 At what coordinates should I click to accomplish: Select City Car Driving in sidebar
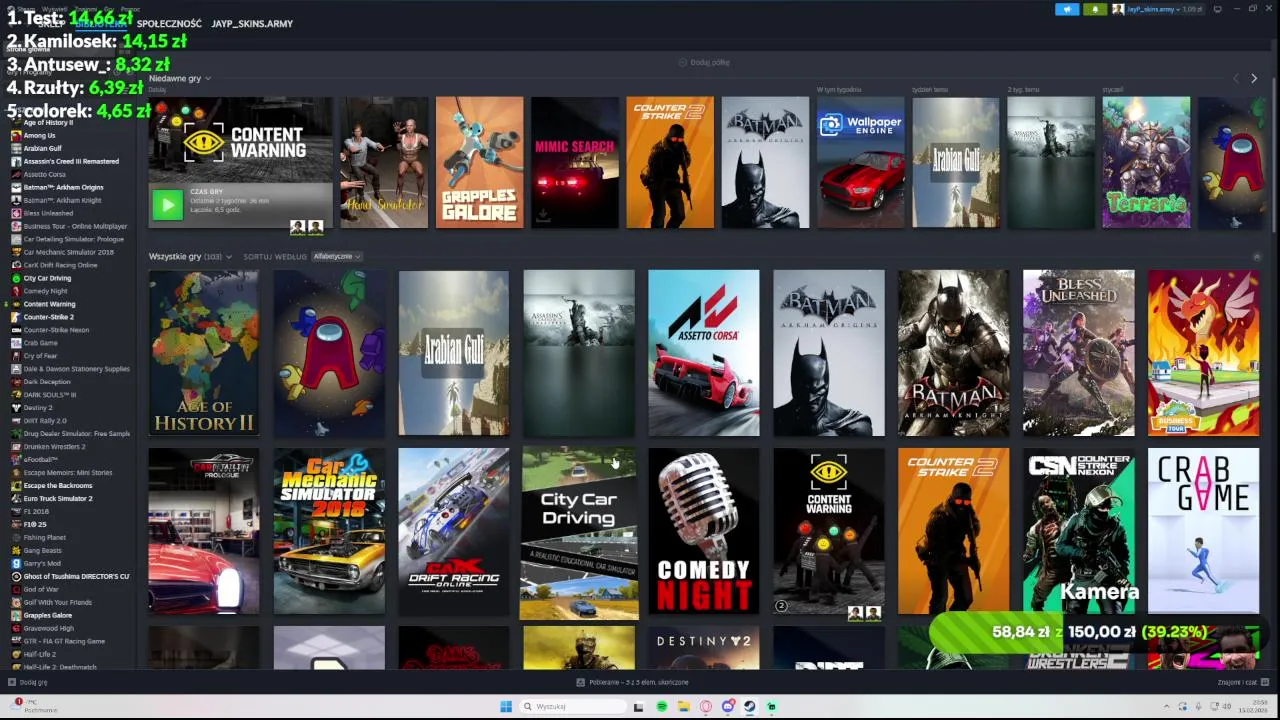[47, 278]
